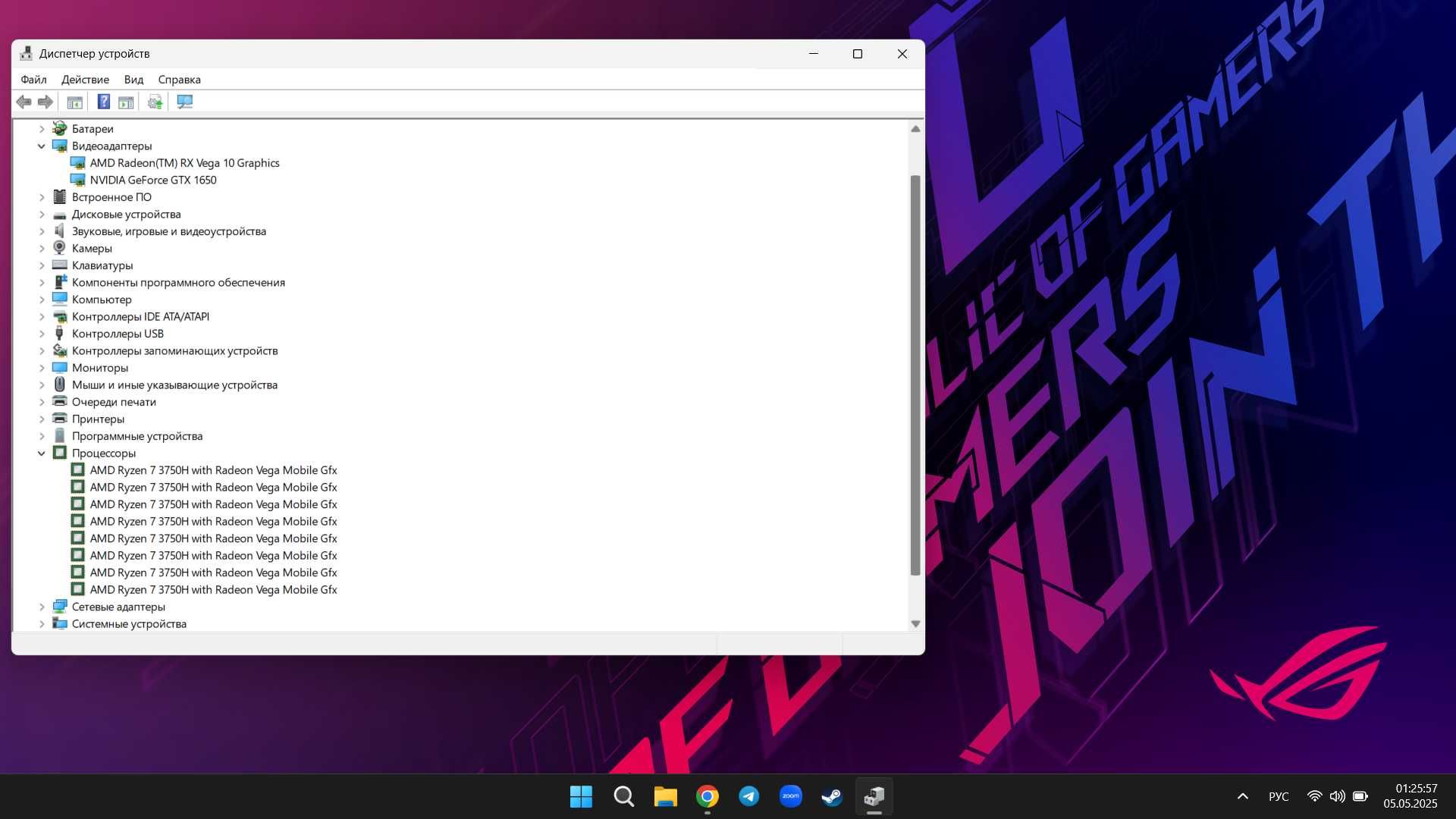Open the Вид menu

tap(133, 80)
